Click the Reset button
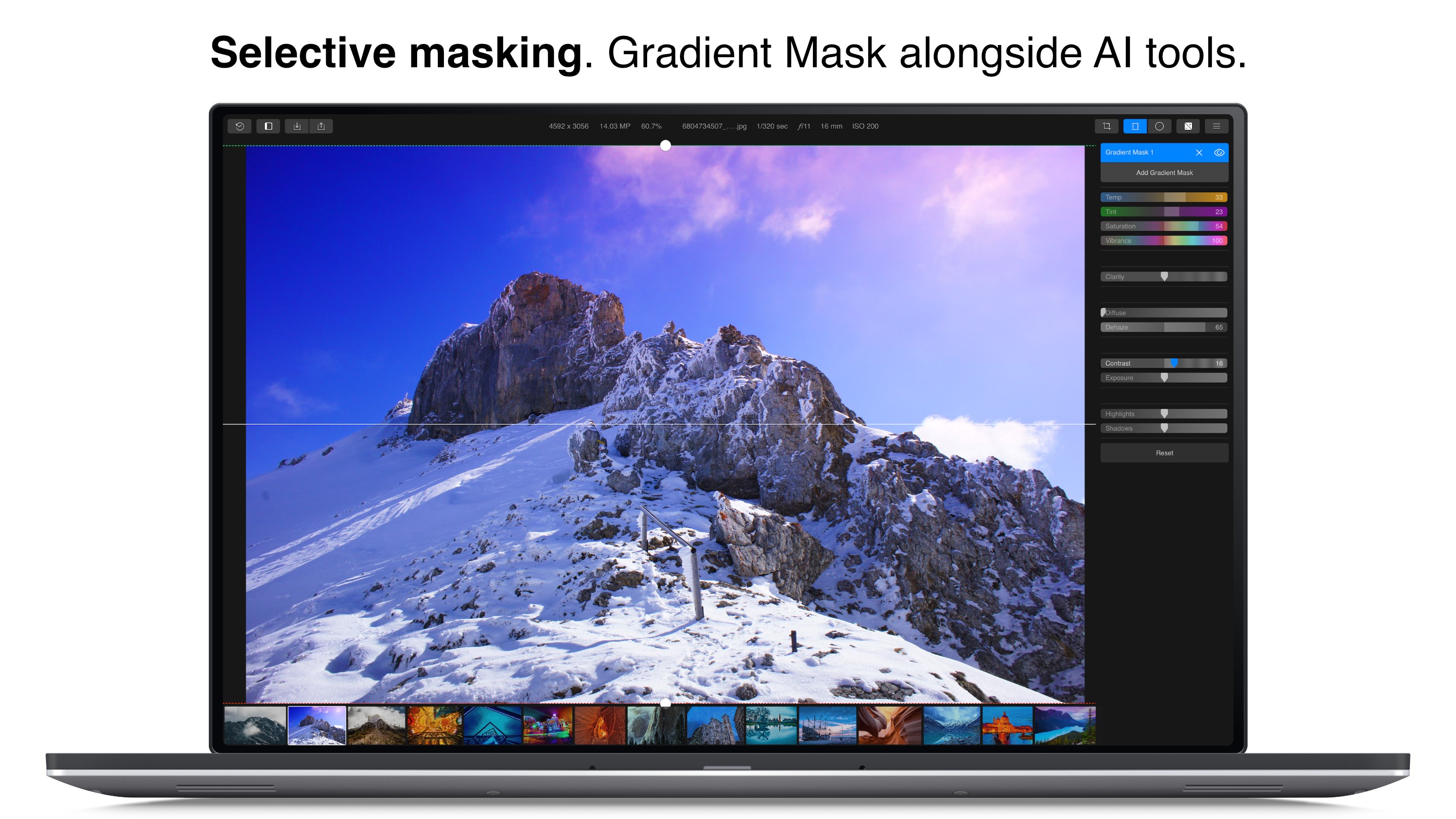 tap(1164, 453)
